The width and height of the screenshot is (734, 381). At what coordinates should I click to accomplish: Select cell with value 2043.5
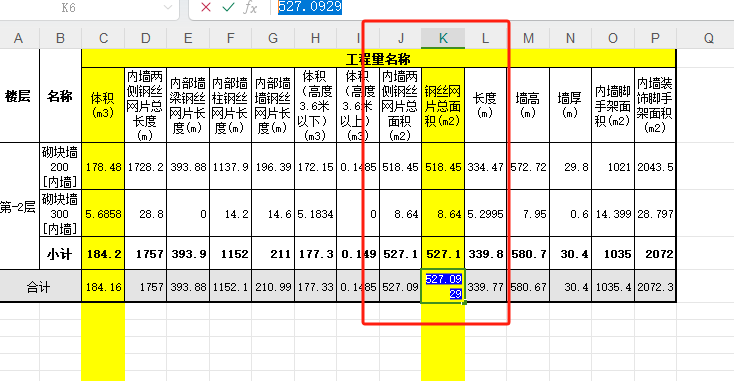tap(655, 167)
